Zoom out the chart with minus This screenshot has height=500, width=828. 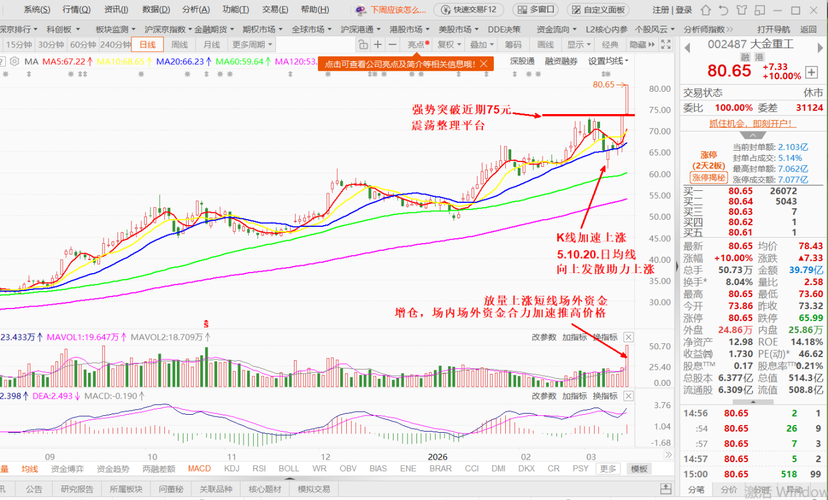point(392,44)
